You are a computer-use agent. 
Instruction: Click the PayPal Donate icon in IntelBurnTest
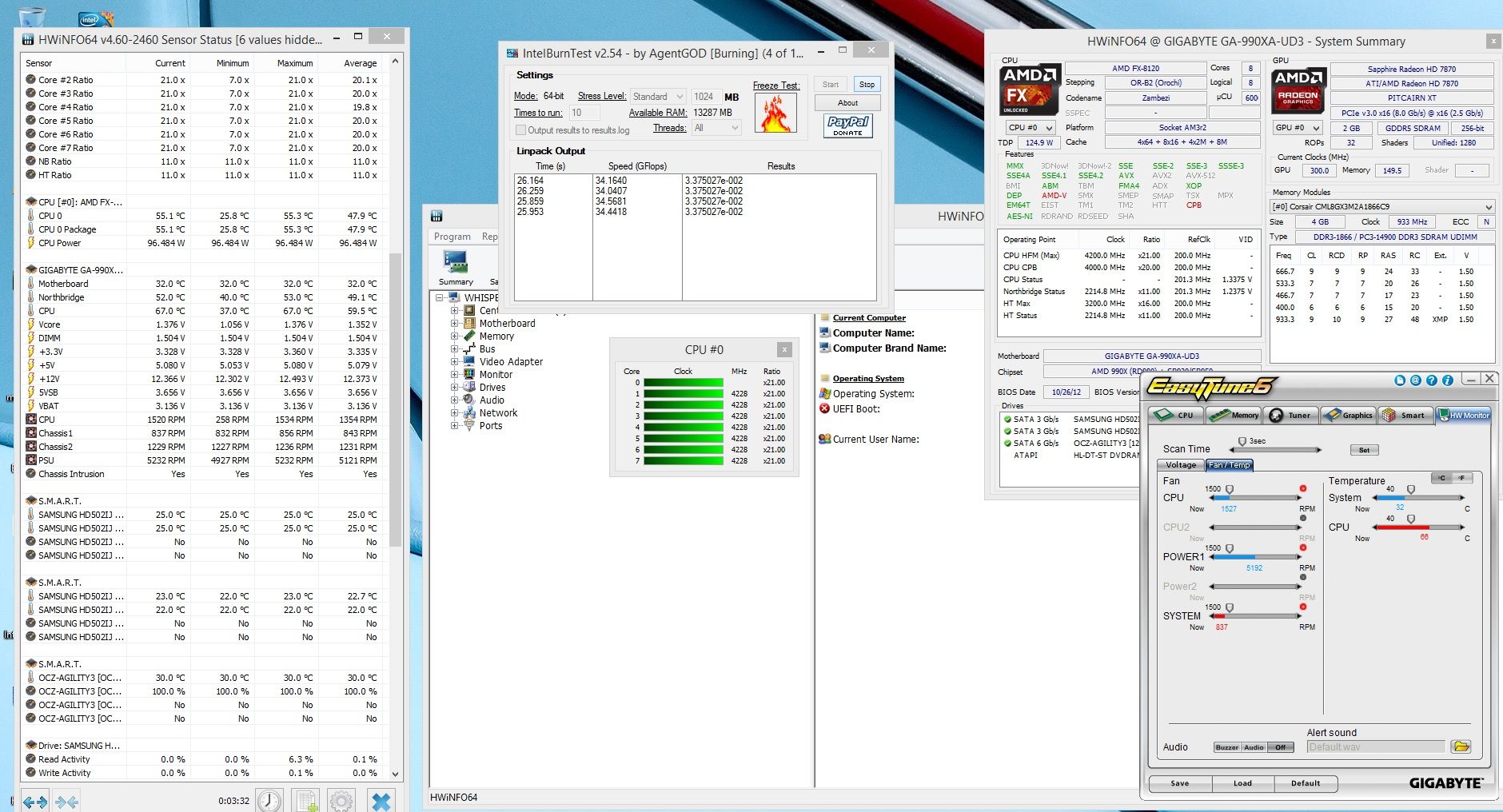[847, 125]
